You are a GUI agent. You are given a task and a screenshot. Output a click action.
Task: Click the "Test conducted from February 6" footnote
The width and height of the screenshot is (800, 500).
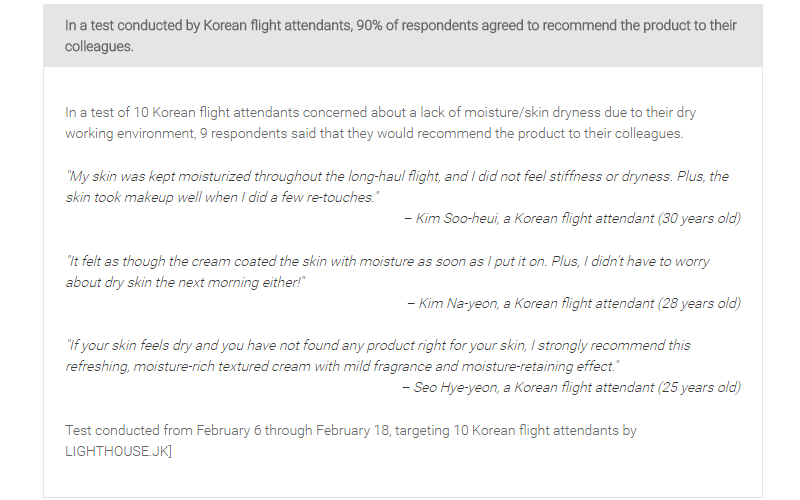(x=350, y=431)
